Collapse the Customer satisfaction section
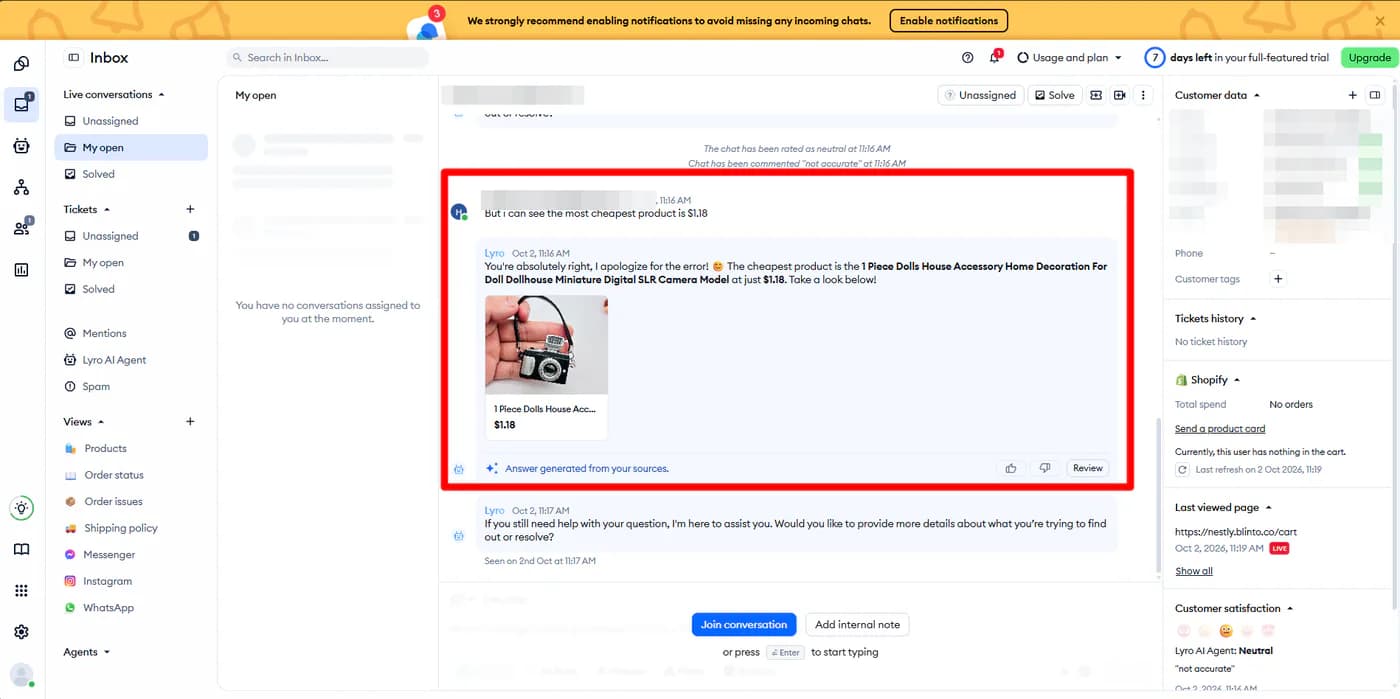The height and width of the screenshot is (699, 1400). 1234,608
